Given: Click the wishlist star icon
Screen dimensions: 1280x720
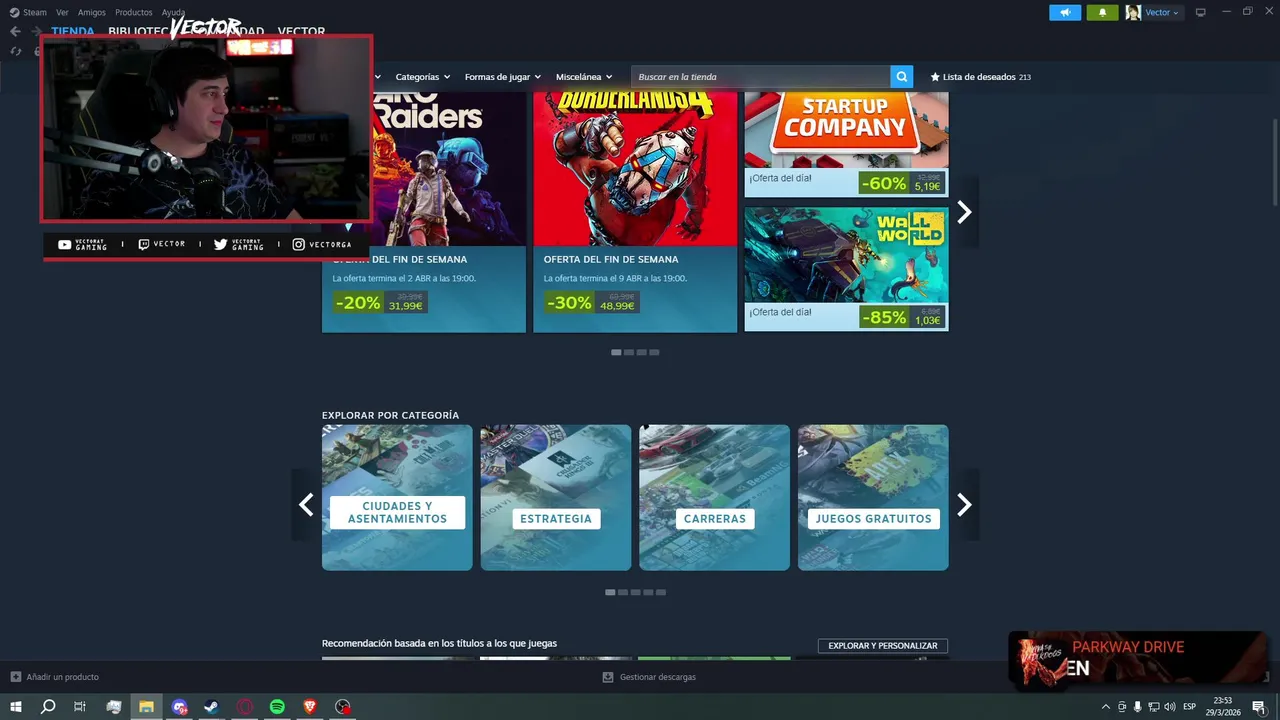Looking at the screenshot, I should pos(935,77).
